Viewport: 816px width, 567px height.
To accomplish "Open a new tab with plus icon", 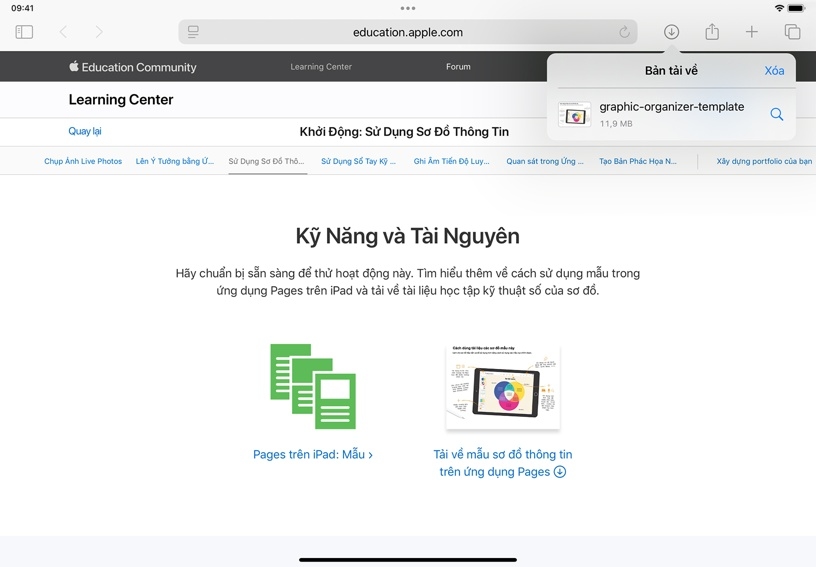I will [751, 32].
